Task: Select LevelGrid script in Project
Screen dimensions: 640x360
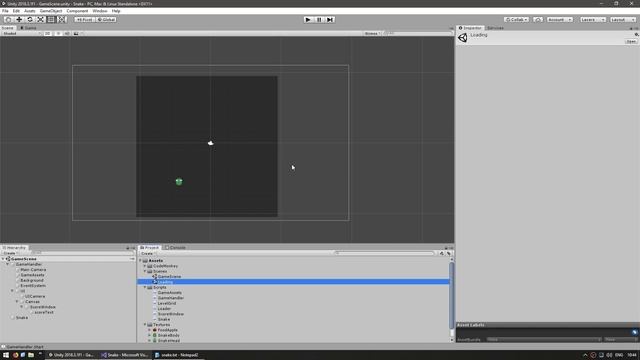Action: click(x=167, y=303)
